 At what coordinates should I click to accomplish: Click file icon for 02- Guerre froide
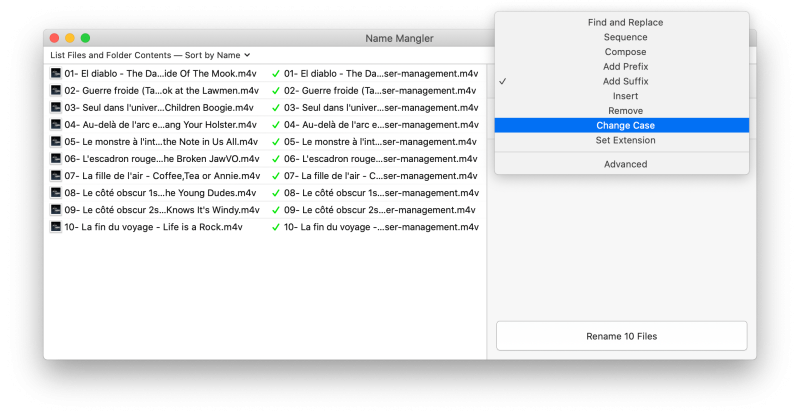pos(56,90)
